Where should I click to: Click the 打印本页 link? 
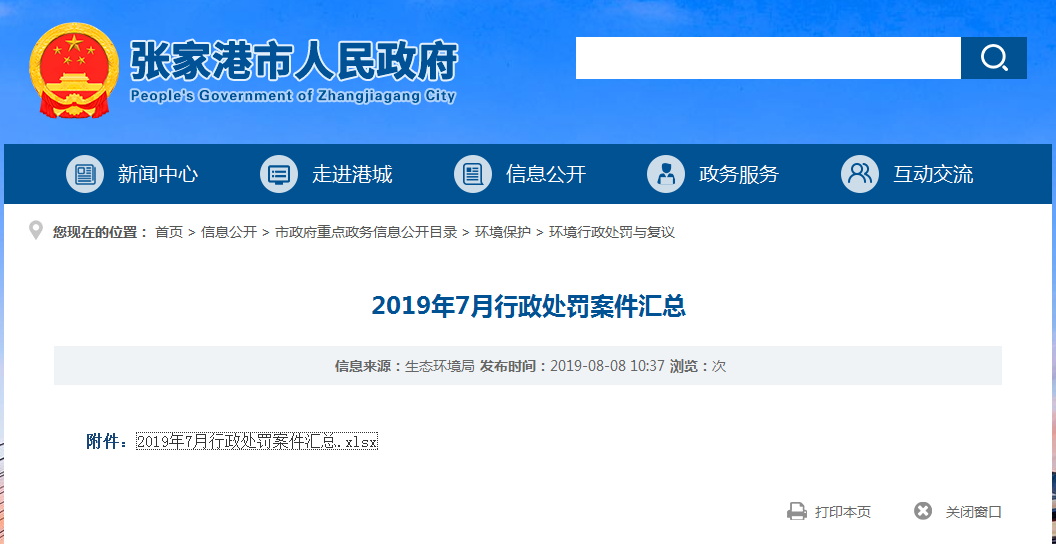(x=843, y=512)
